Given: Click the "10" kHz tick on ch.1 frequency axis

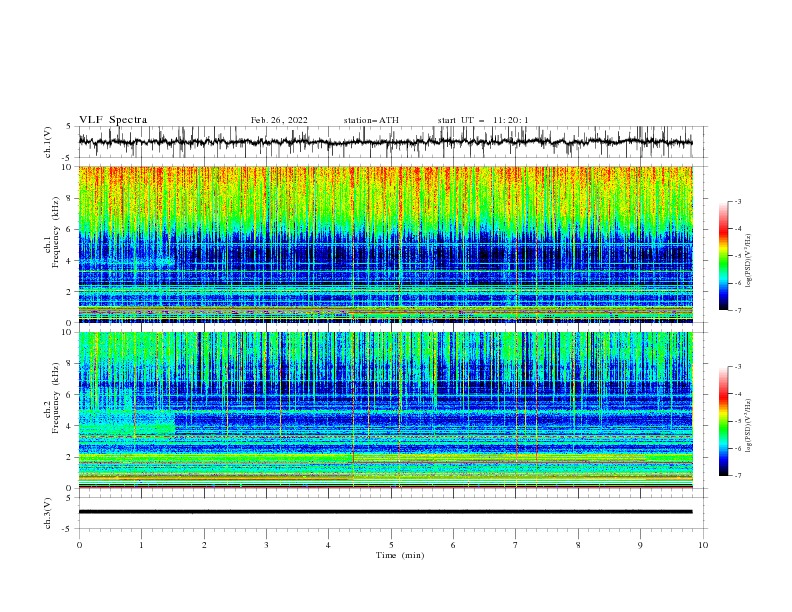Looking at the screenshot, I should (67, 167).
